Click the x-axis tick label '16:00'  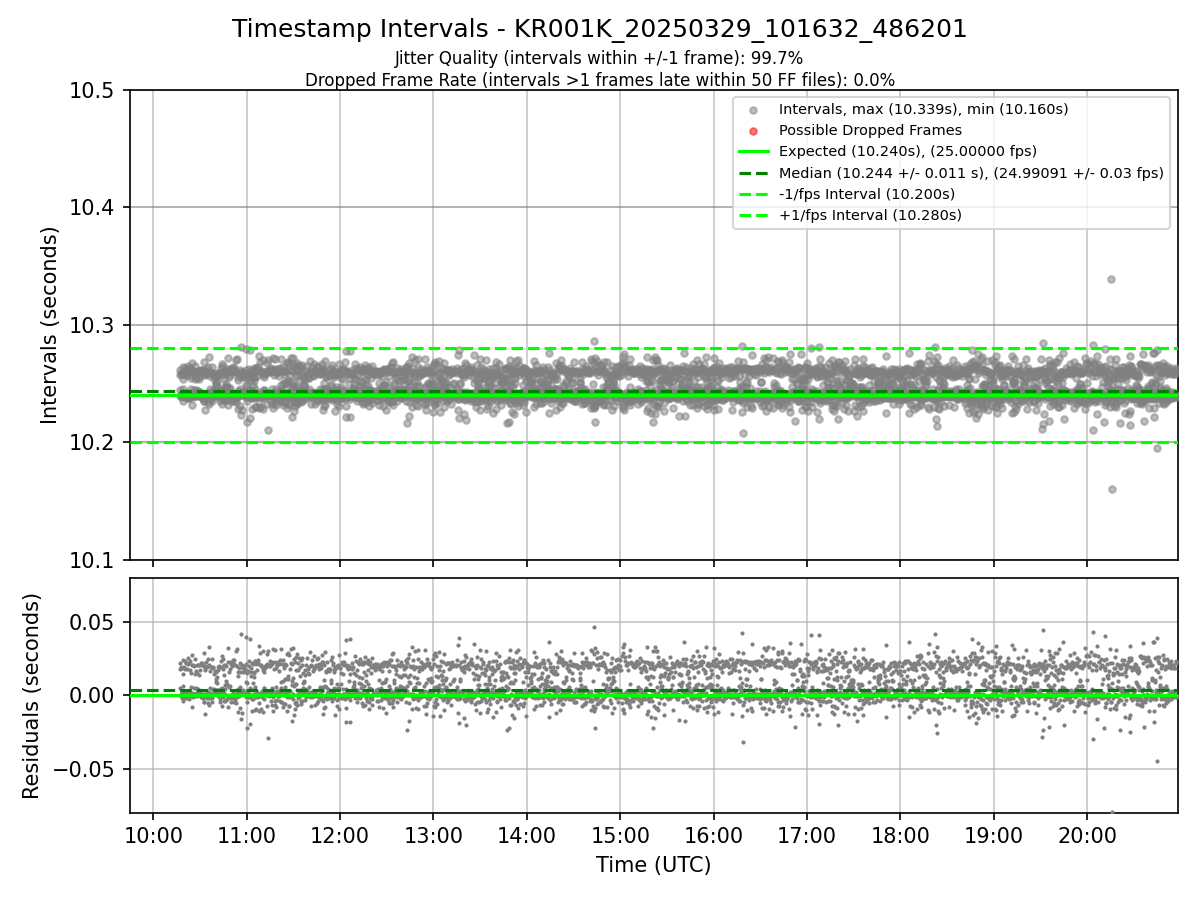(713, 836)
